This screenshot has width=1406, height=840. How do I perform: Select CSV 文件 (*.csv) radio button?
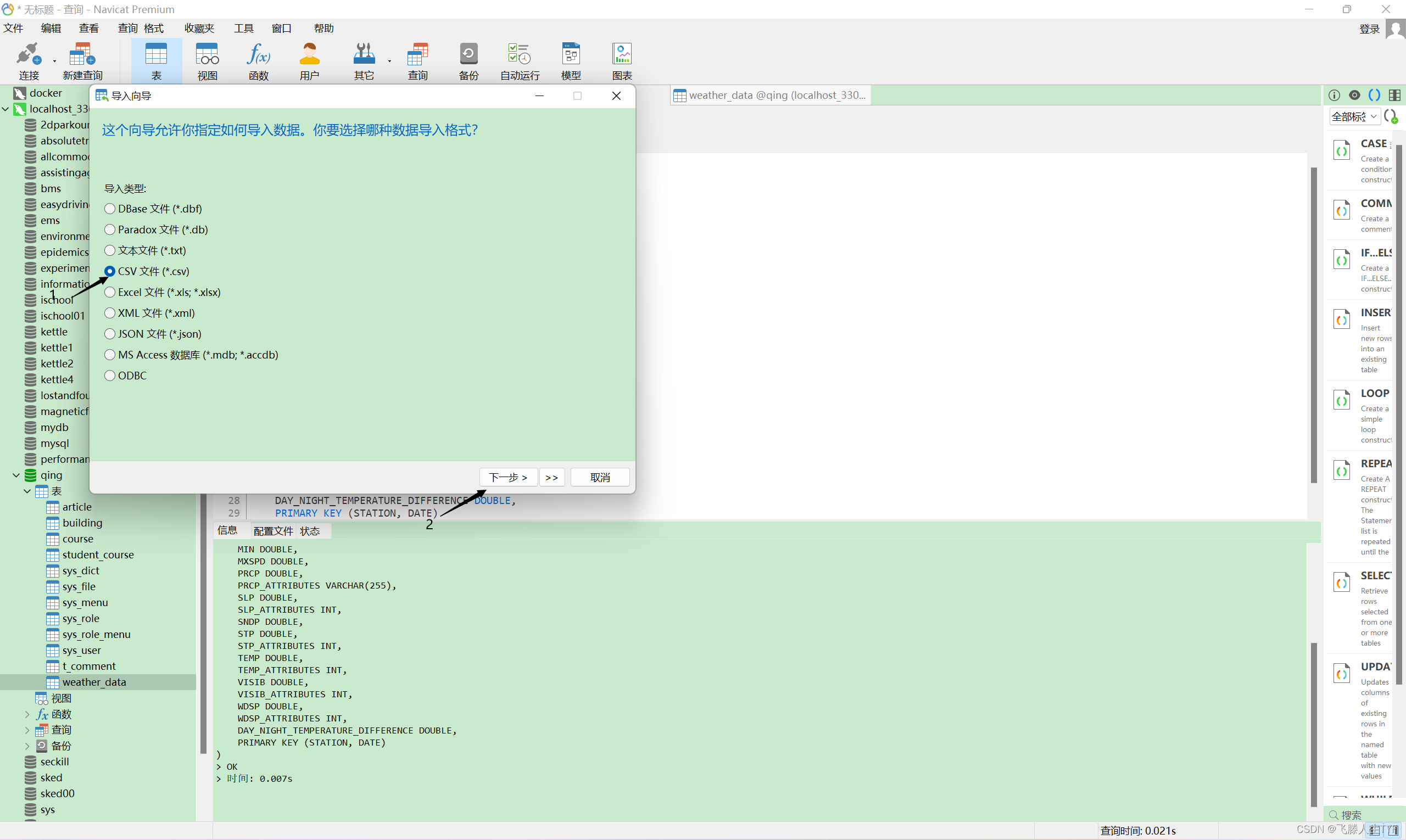tap(110, 271)
